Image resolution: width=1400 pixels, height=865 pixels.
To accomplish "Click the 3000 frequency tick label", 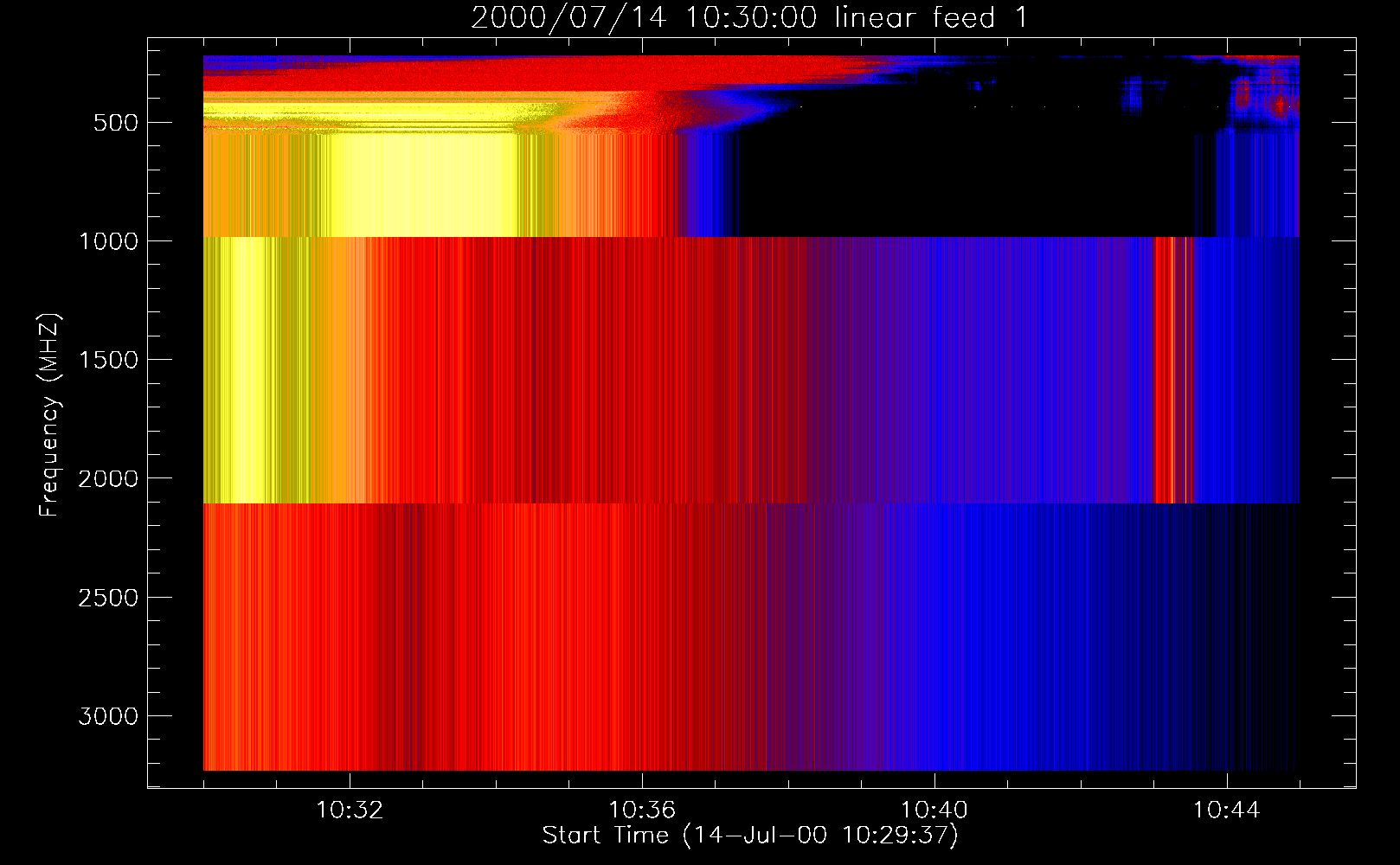I will point(108,716).
